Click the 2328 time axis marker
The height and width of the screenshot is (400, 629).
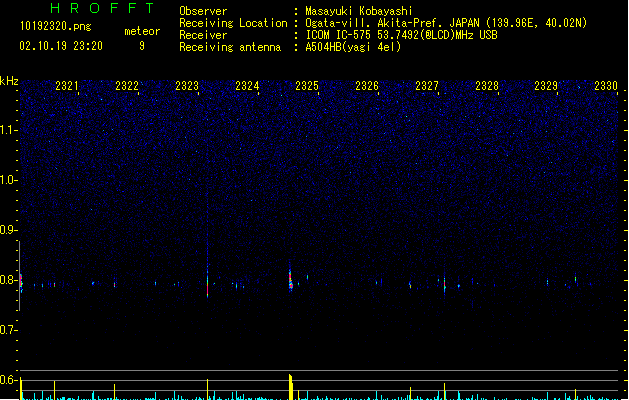point(487,86)
